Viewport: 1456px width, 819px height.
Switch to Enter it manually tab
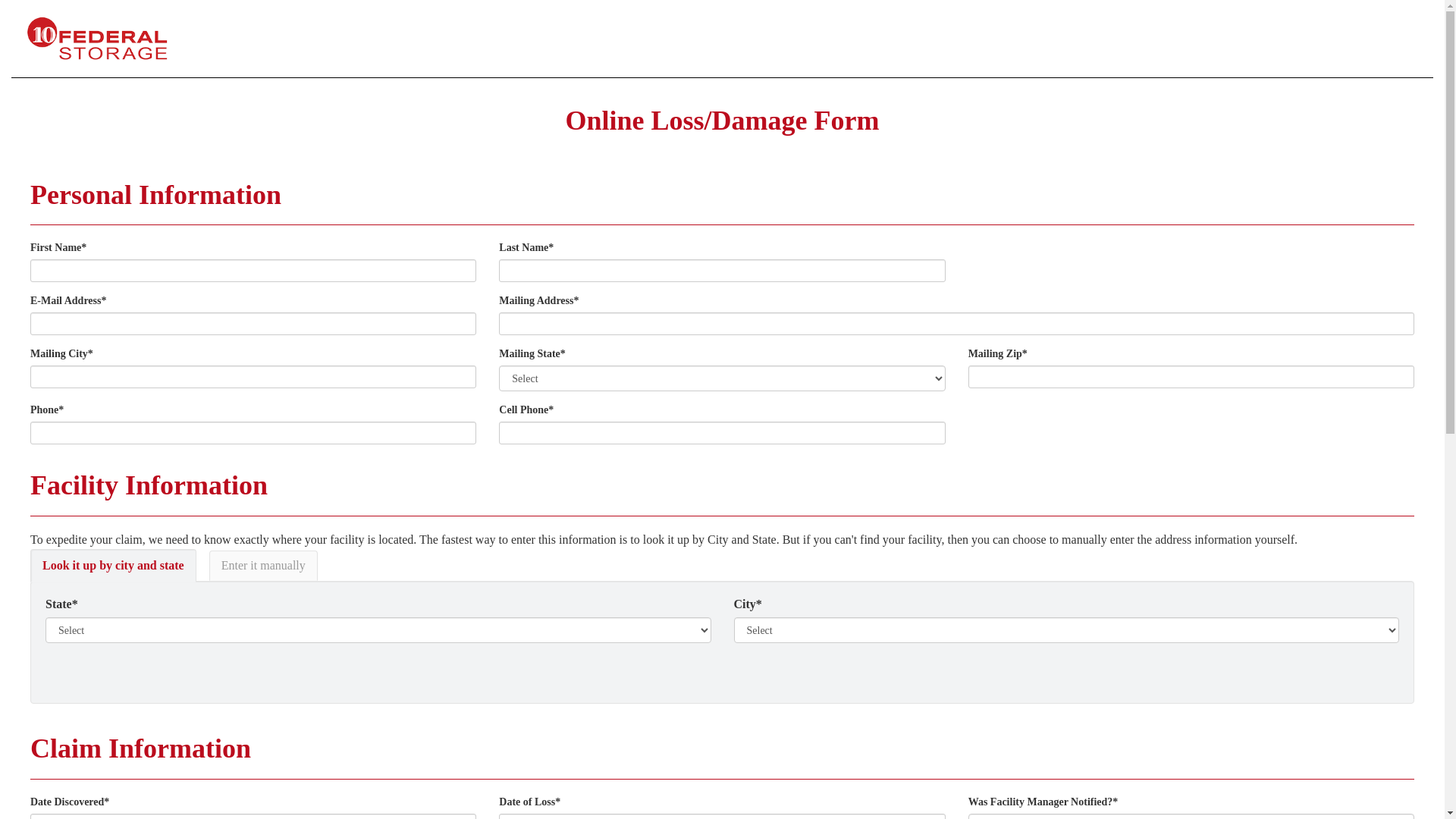[263, 566]
